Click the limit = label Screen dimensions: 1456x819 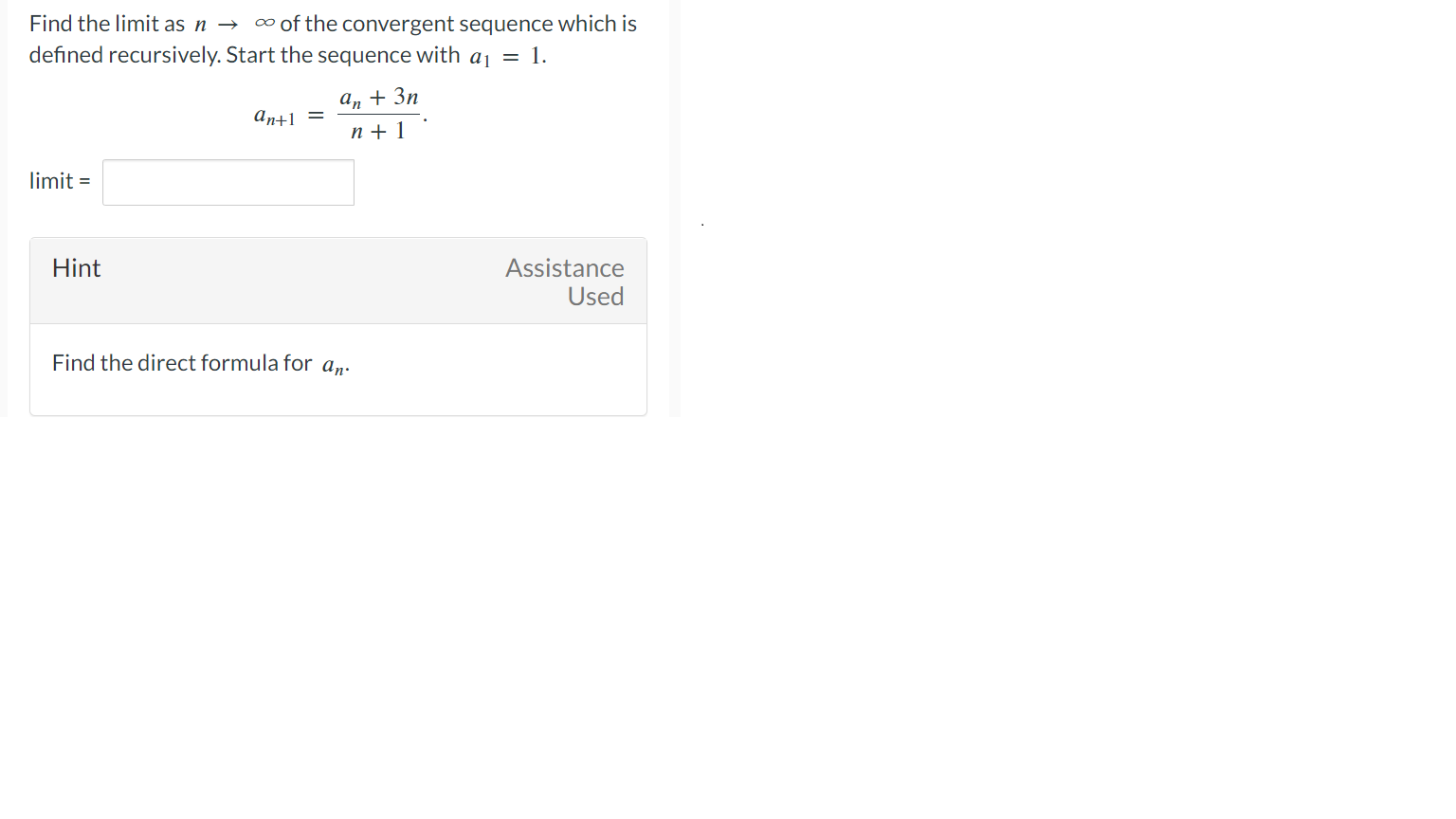pyautogui.click(x=59, y=180)
